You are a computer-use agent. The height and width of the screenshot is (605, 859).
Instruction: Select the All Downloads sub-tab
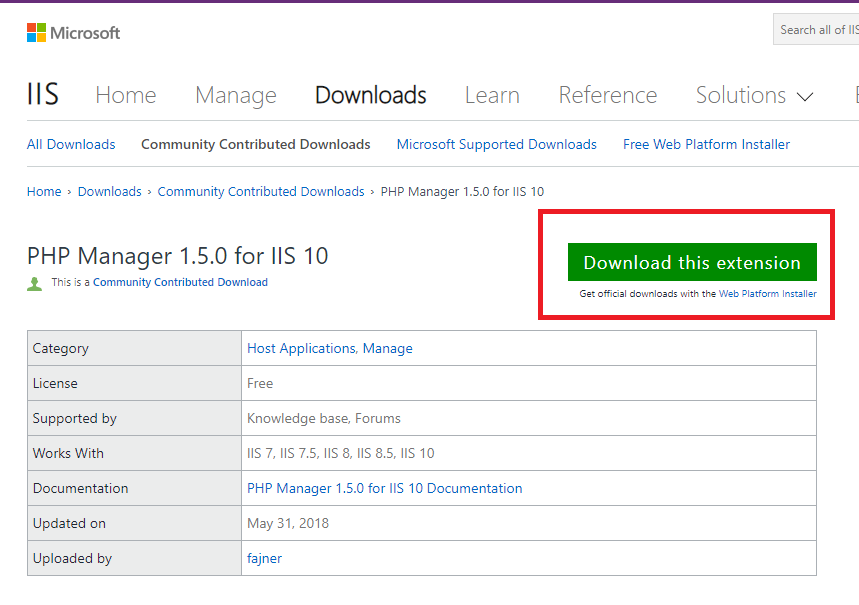[71, 145]
